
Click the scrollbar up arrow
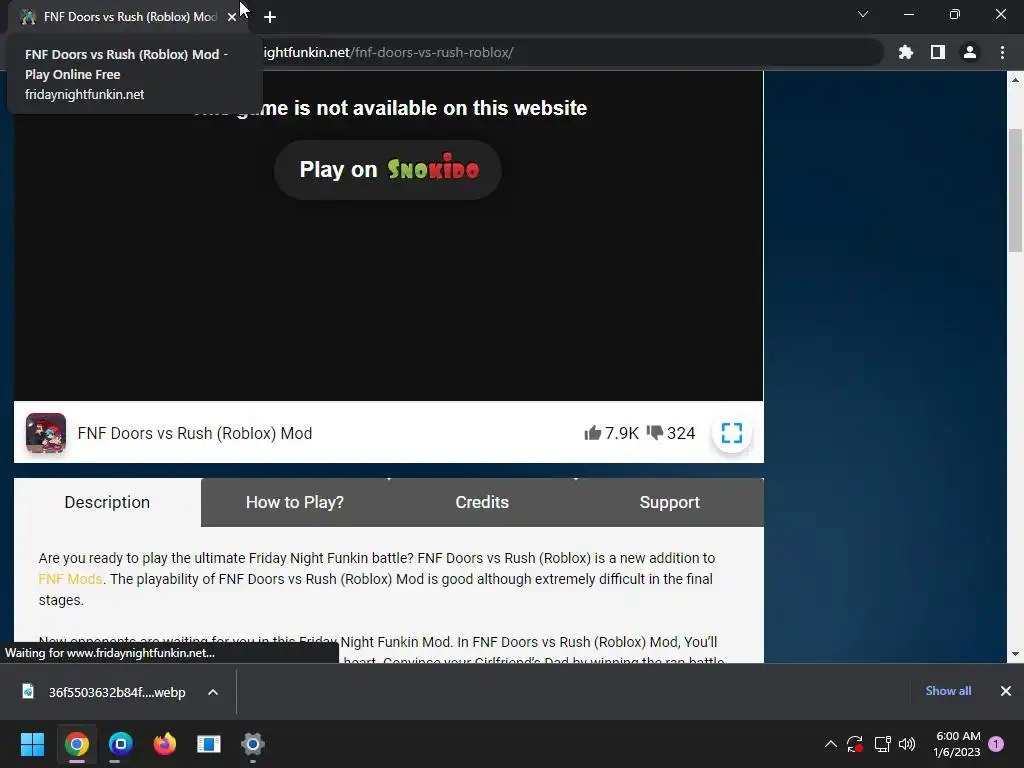[1015, 80]
